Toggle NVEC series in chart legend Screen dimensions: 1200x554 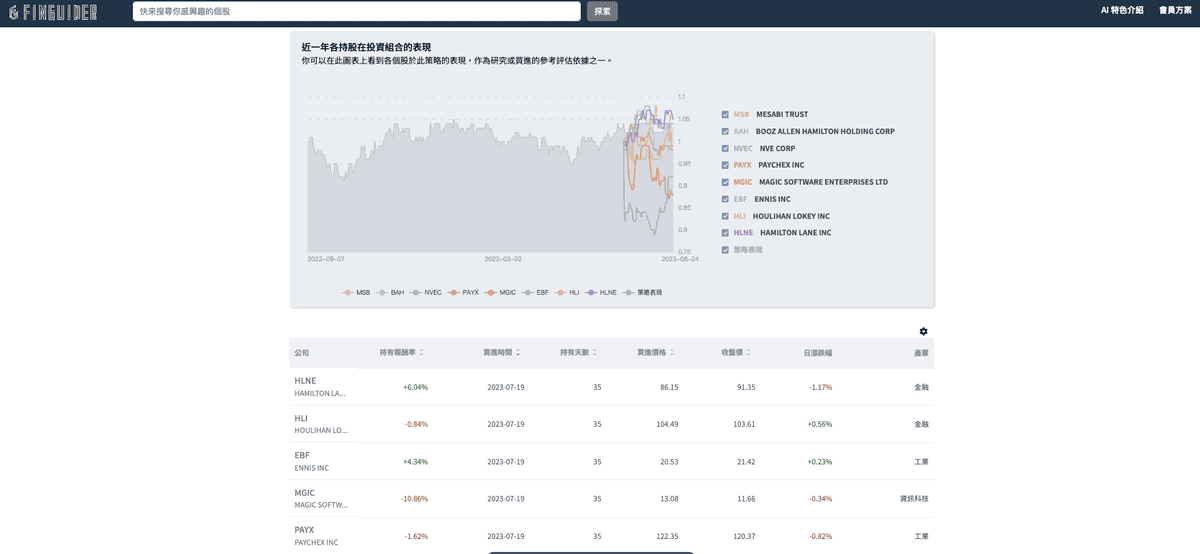point(426,292)
